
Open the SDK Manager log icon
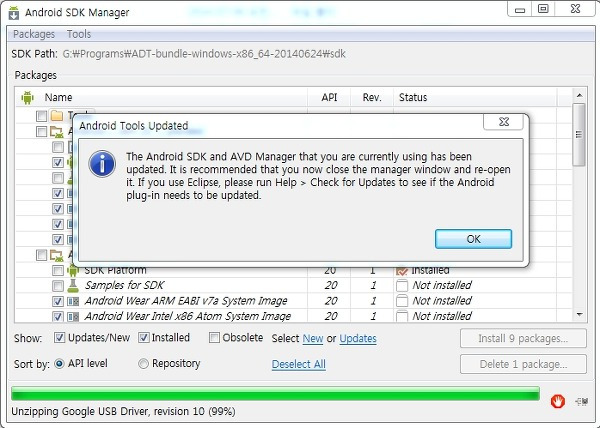[581, 401]
